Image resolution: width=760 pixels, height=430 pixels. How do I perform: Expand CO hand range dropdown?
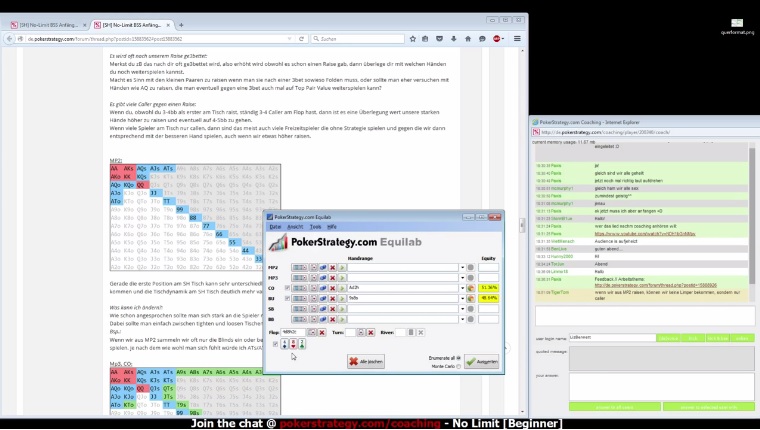coord(462,288)
